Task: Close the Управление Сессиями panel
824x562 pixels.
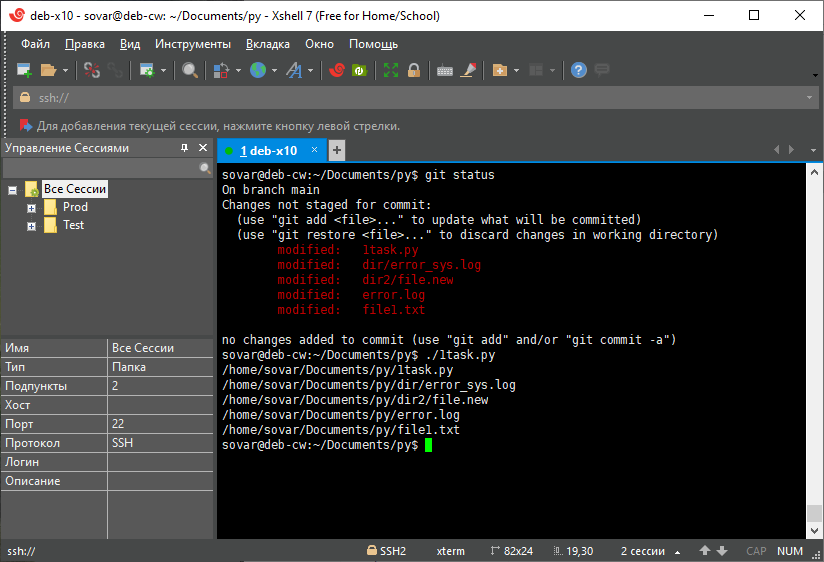Action: (203, 148)
